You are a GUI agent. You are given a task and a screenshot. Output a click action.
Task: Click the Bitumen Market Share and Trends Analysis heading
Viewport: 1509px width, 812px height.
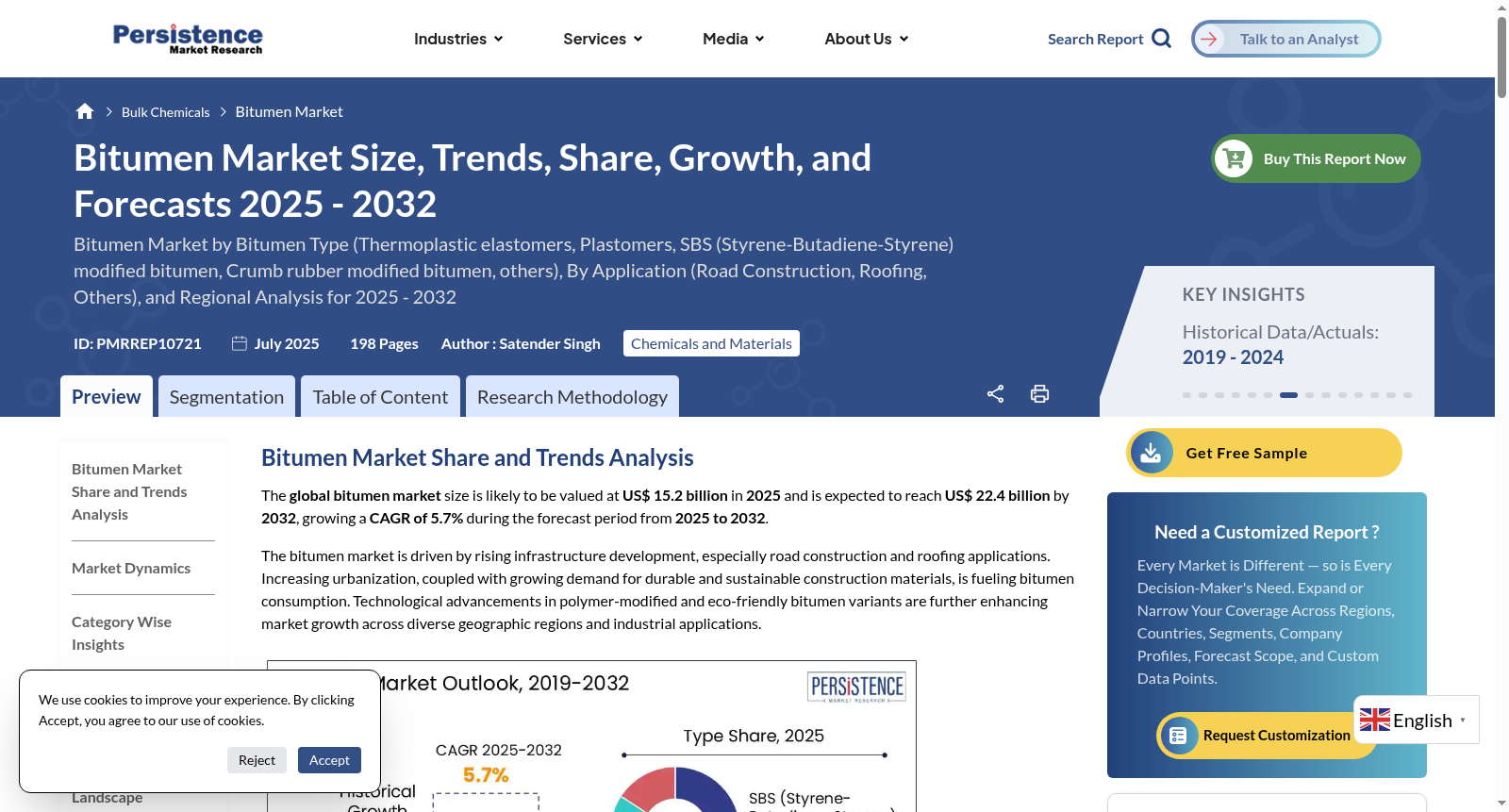coord(477,457)
